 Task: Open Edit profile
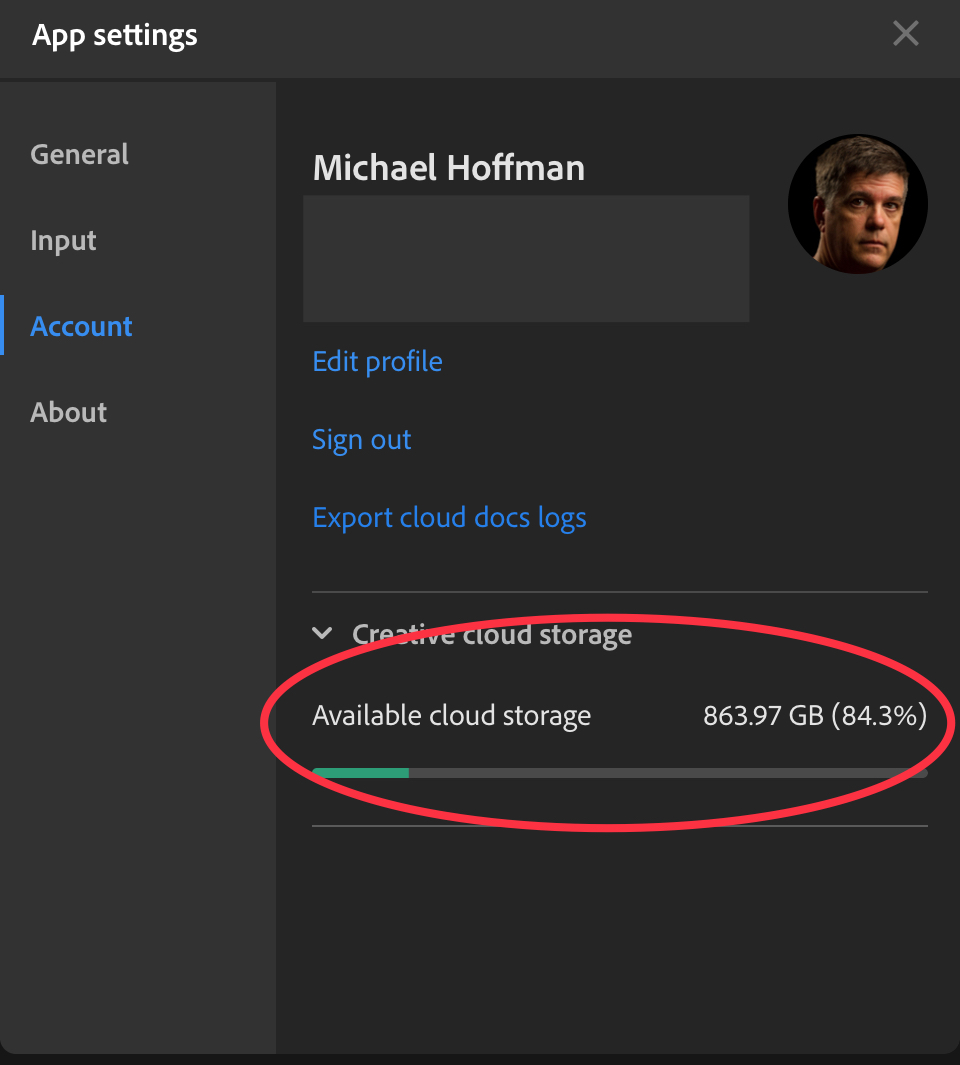377,361
